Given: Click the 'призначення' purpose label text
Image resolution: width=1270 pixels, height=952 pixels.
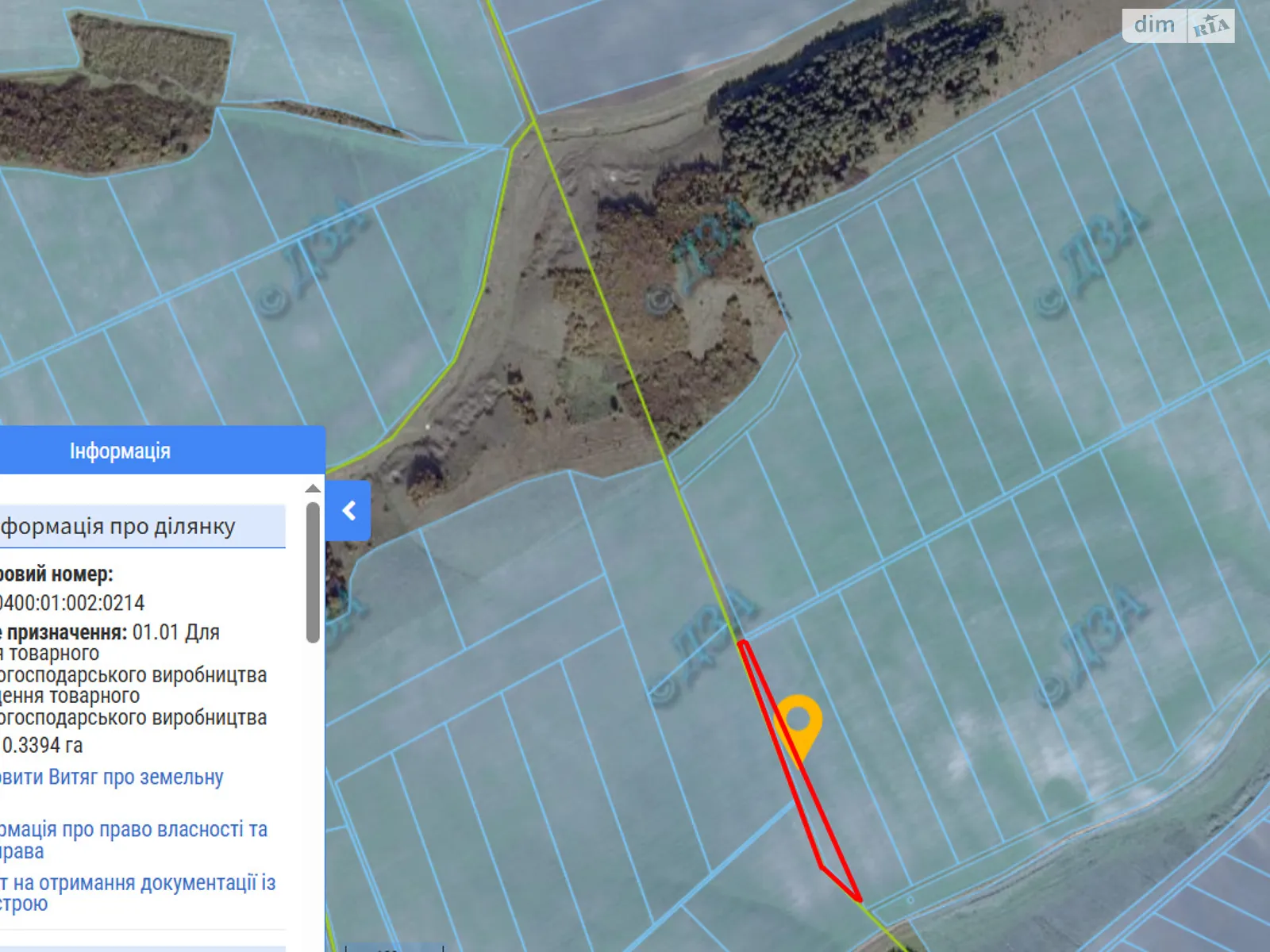Looking at the screenshot, I should (x=65, y=632).
